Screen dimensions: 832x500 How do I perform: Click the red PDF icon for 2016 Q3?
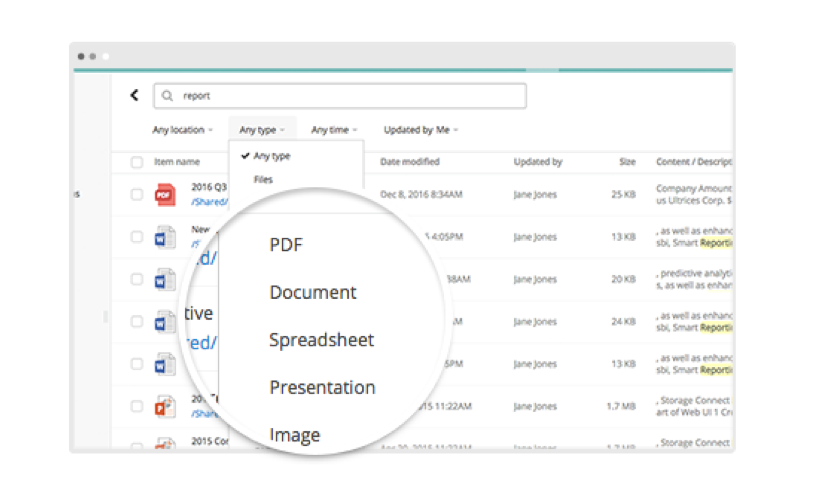pyautogui.click(x=165, y=195)
